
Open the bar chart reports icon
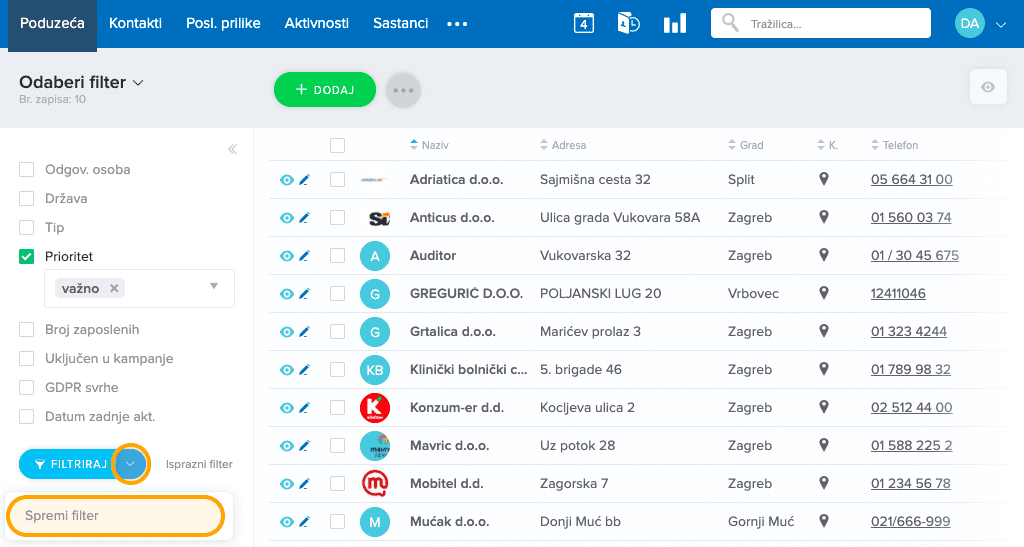coord(675,23)
